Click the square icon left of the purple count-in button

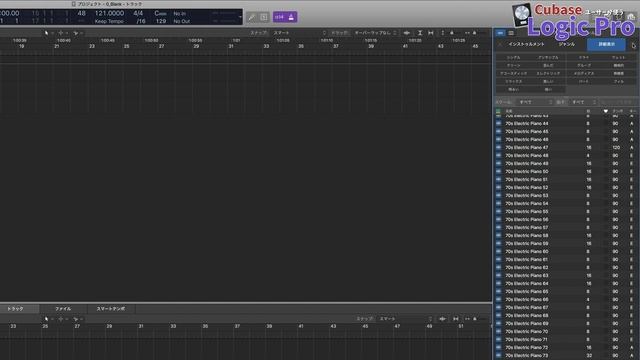[264, 17]
